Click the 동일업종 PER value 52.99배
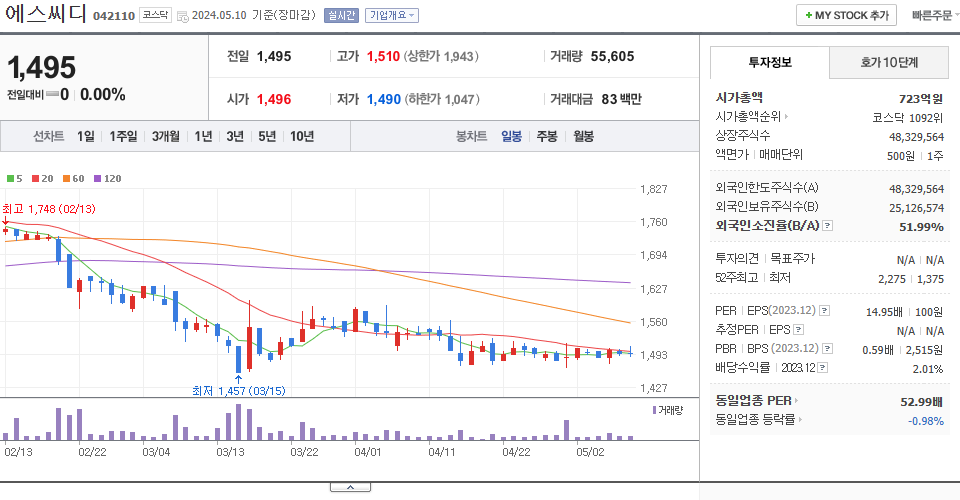960x500 pixels. 921,402
